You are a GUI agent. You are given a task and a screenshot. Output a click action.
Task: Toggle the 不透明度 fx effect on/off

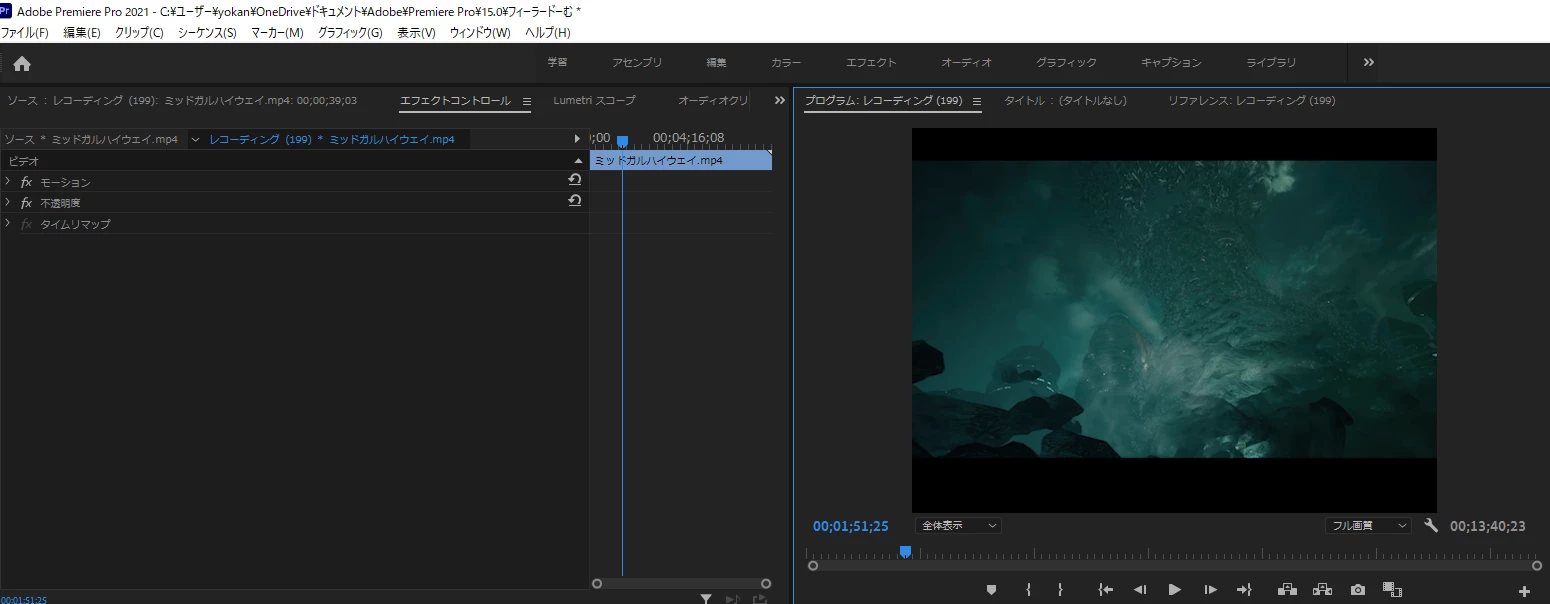point(26,203)
